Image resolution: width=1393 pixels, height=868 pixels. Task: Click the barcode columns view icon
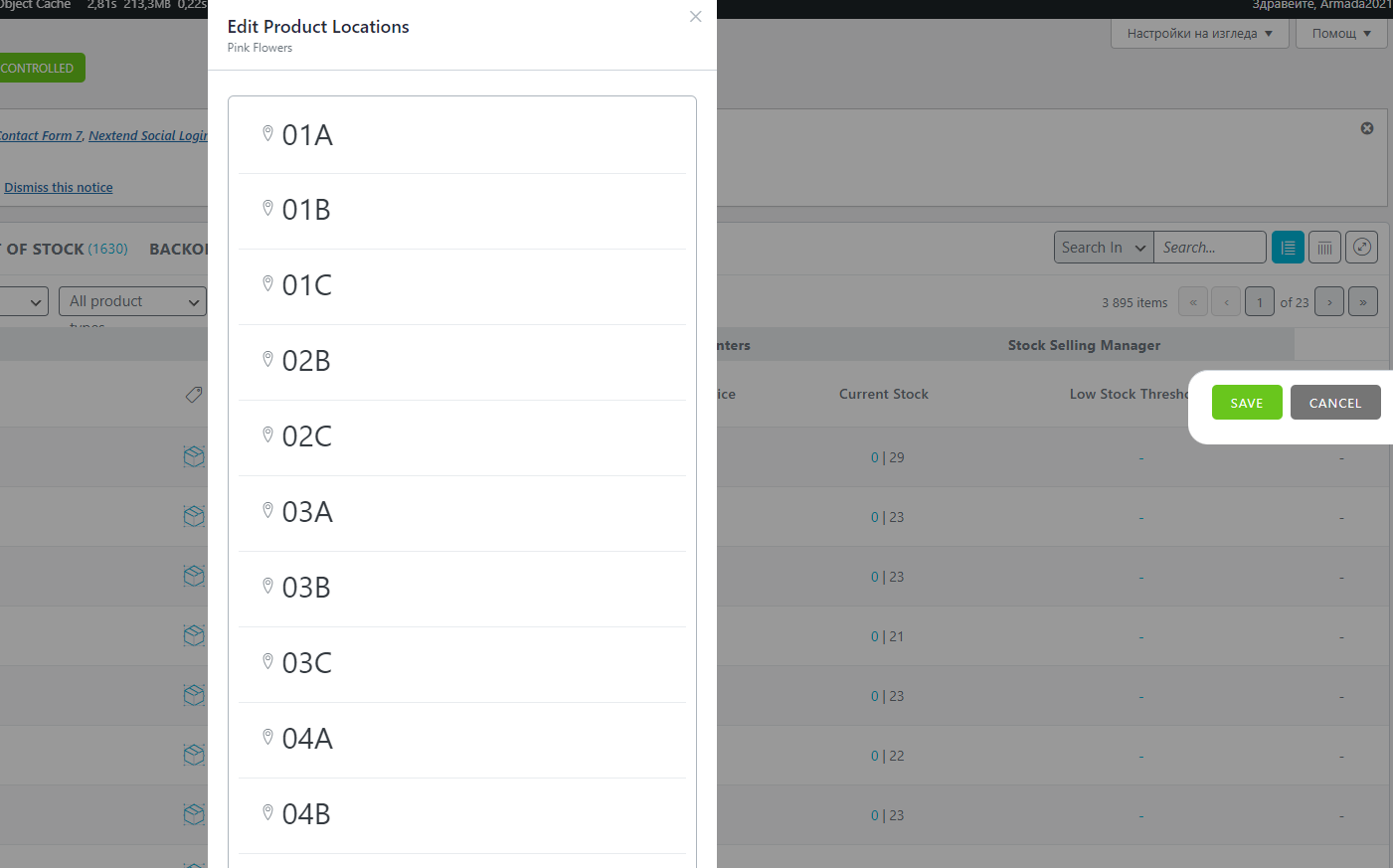[x=1324, y=248]
